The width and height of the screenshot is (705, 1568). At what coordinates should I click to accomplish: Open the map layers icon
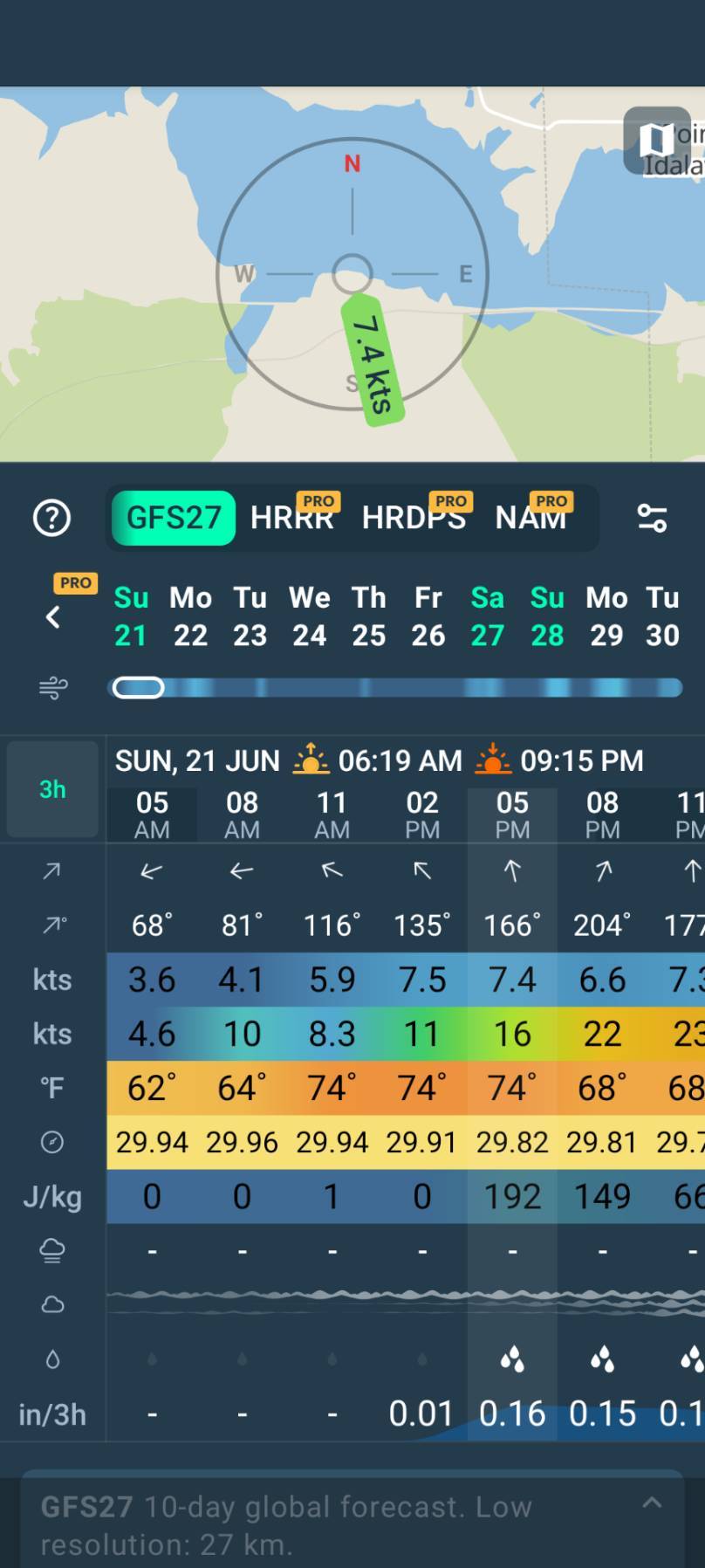coord(657,140)
